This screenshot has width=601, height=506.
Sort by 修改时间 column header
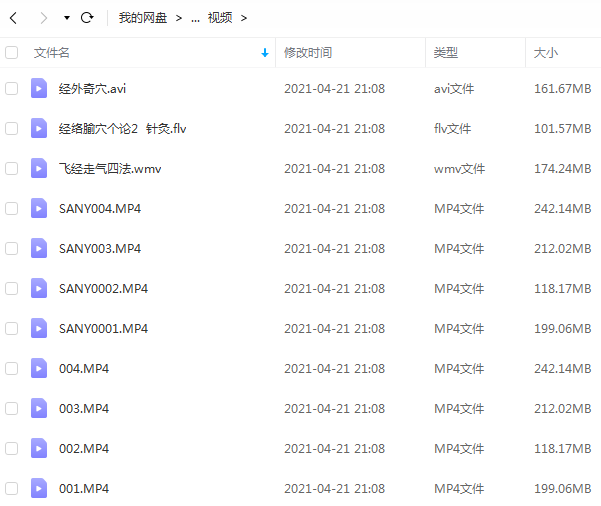coord(308,53)
